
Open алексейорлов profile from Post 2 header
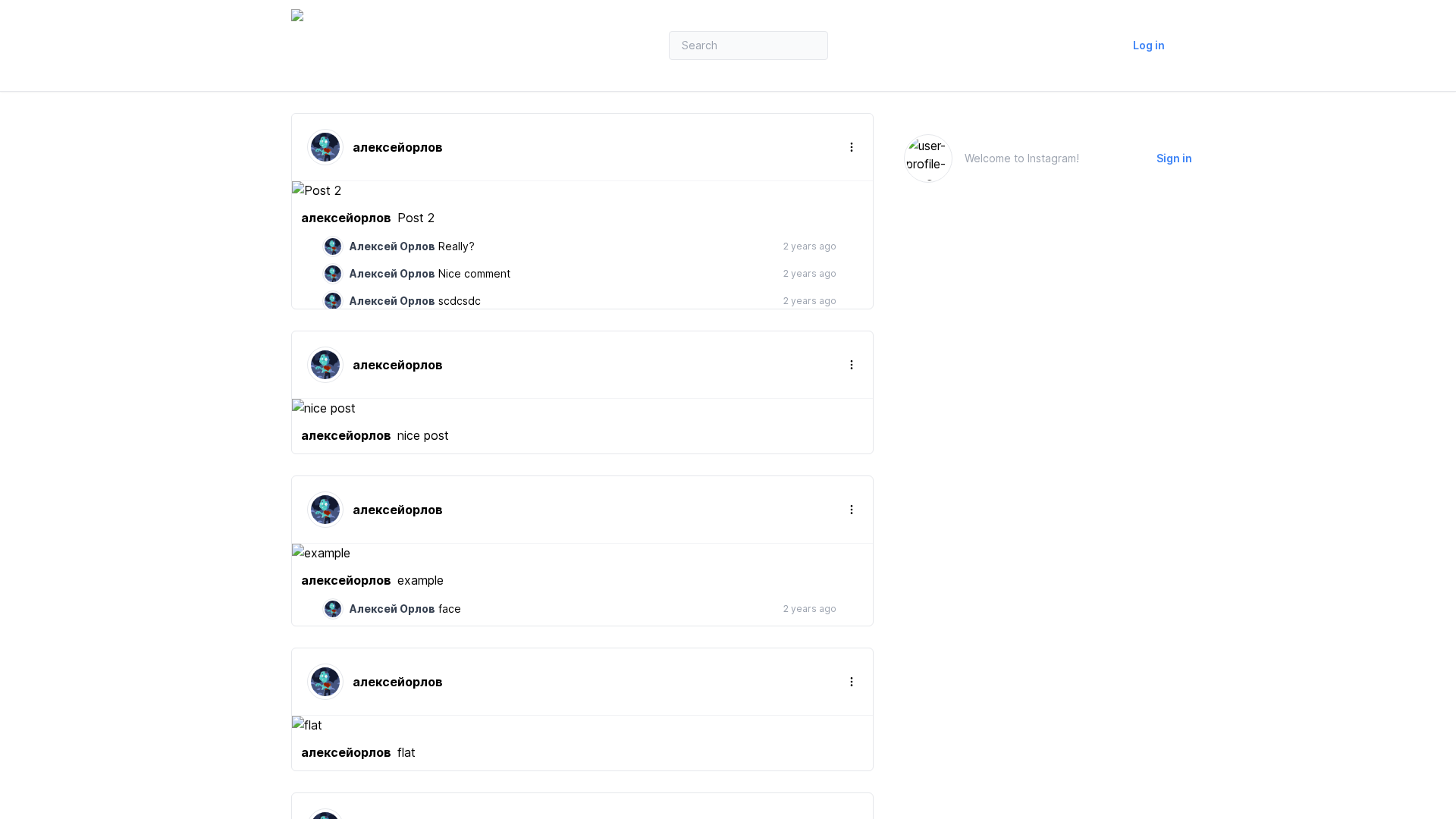point(397,147)
